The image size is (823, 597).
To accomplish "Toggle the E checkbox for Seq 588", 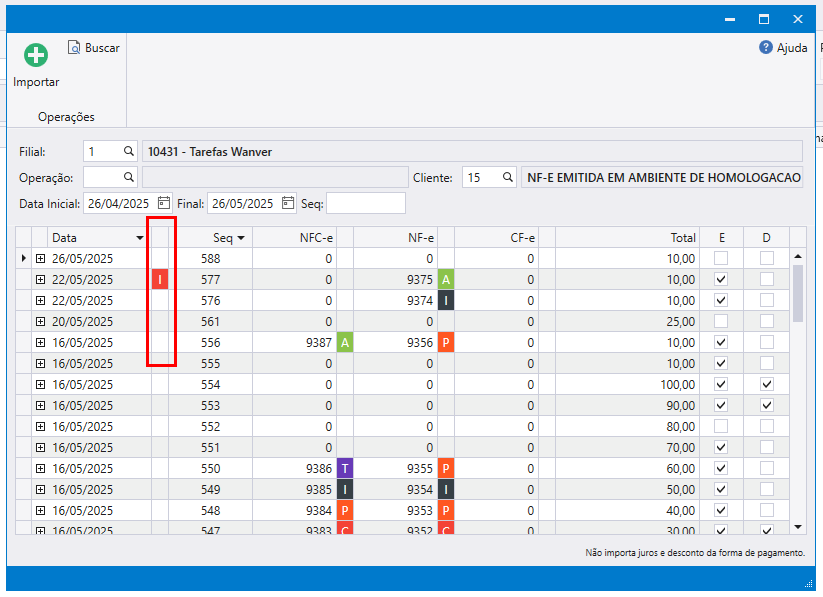I will tap(722, 259).
